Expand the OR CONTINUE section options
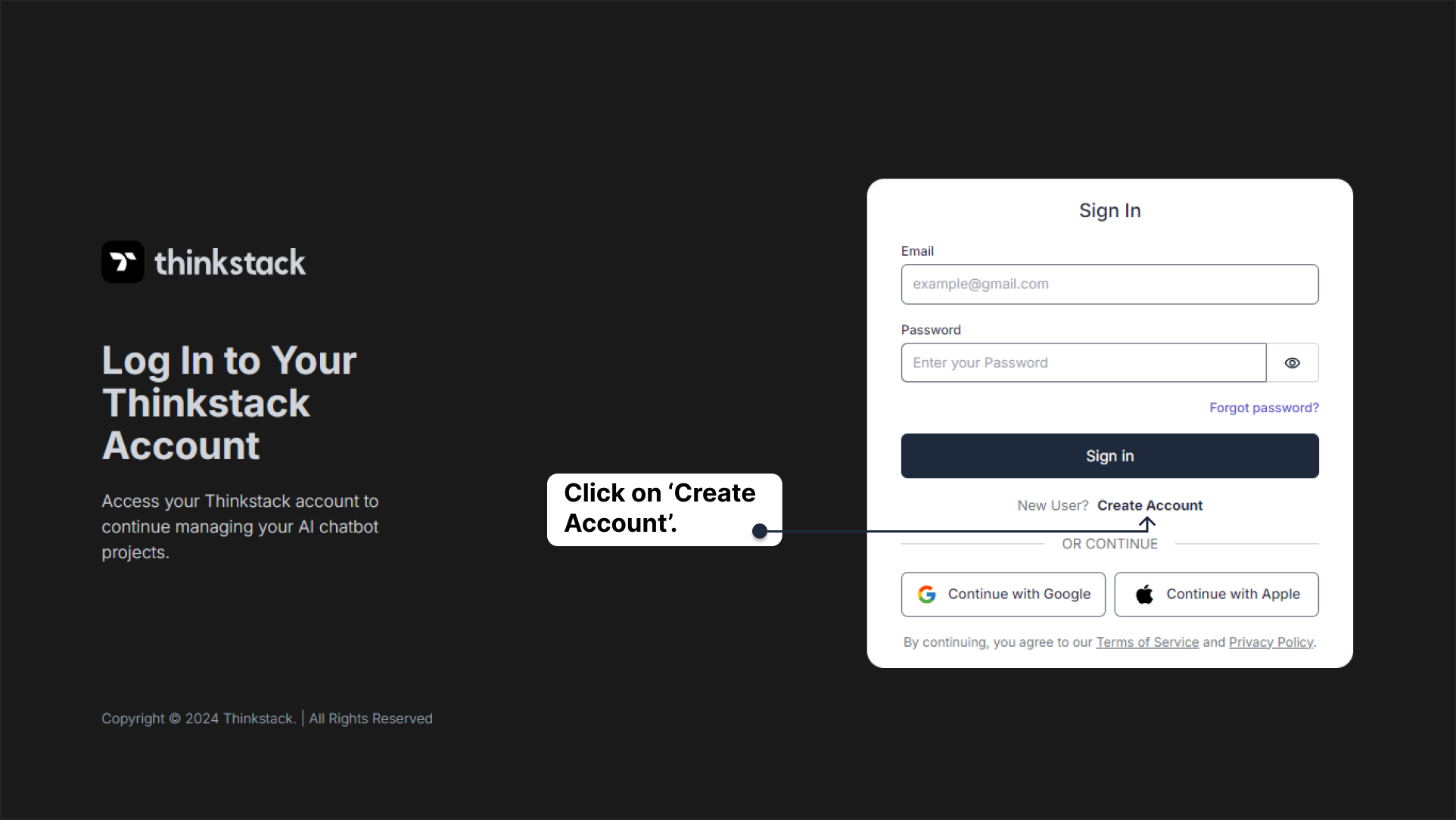The width and height of the screenshot is (1456, 820). pyautogui.click(x=1109, y=543)
